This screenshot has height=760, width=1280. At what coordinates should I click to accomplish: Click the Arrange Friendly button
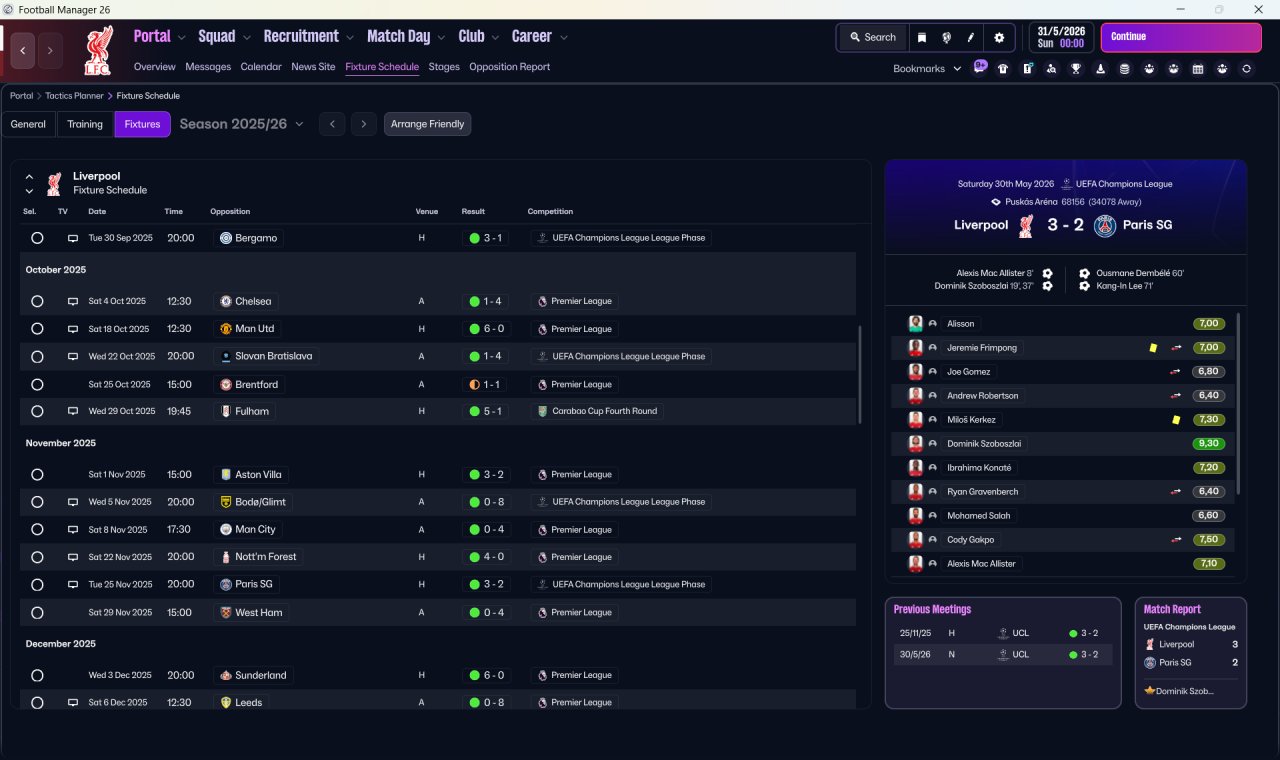(427, 124)
